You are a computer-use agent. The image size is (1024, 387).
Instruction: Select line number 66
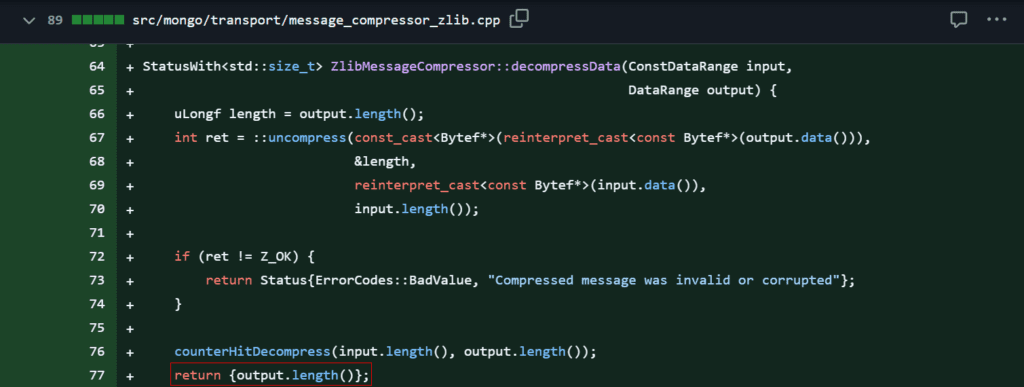tap(97, 114)
